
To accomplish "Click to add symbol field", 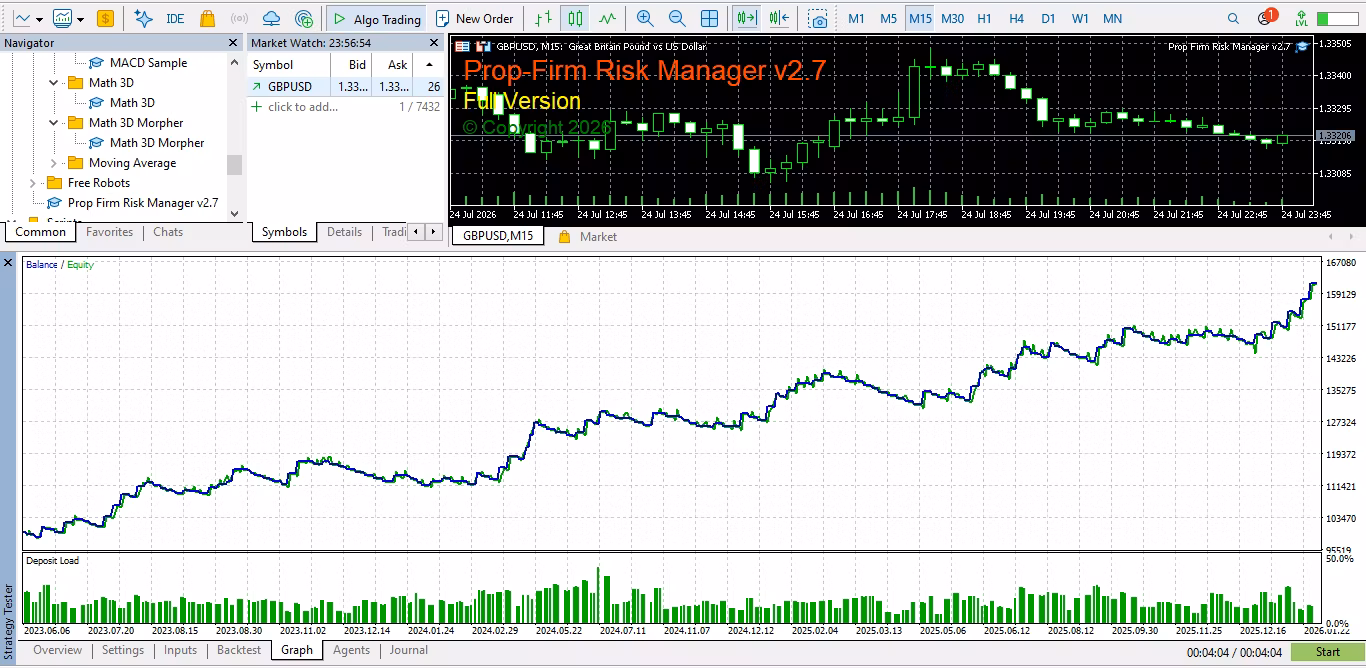I will tap(303, 107).
